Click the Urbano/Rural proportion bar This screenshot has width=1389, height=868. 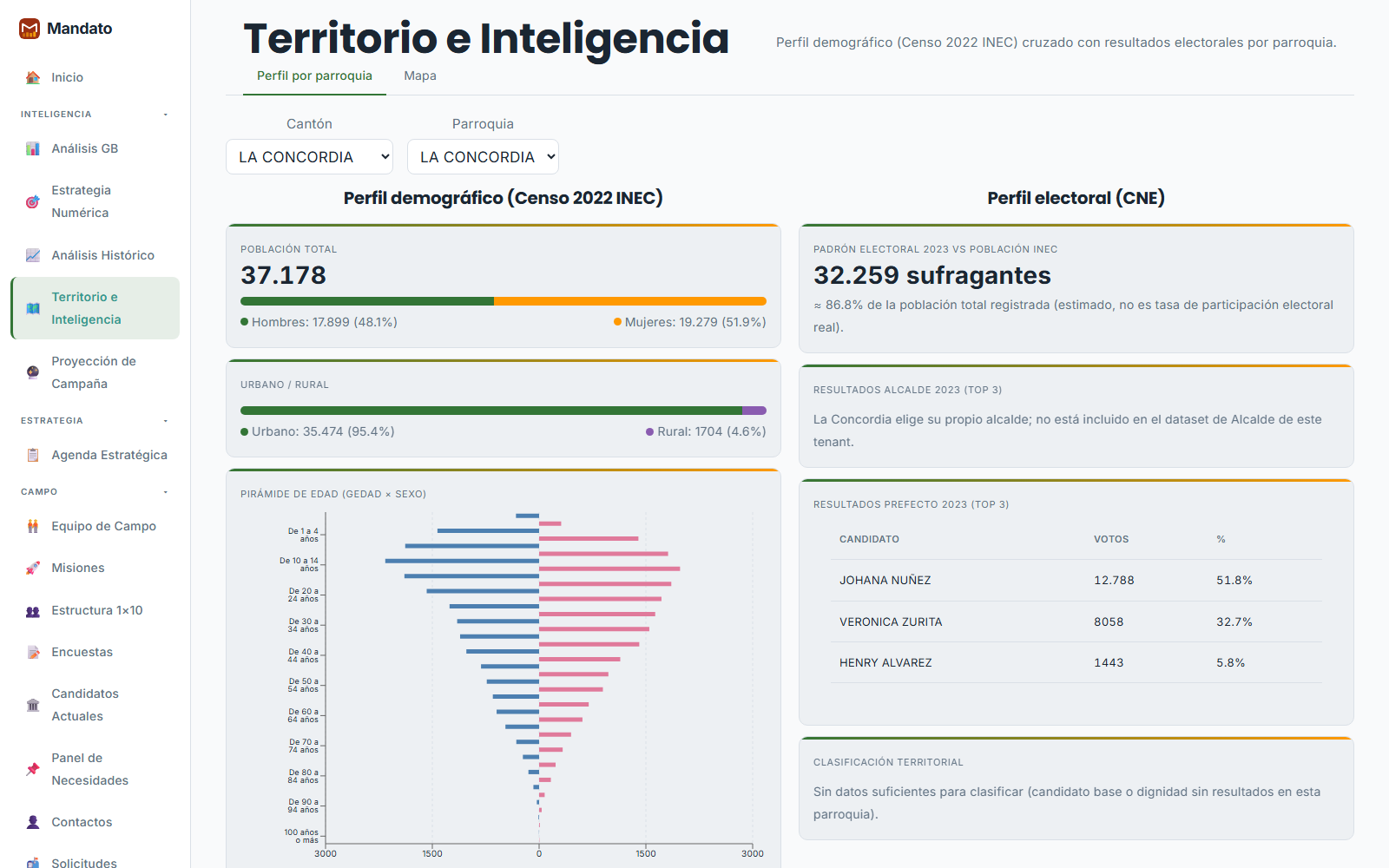(504, 411)
